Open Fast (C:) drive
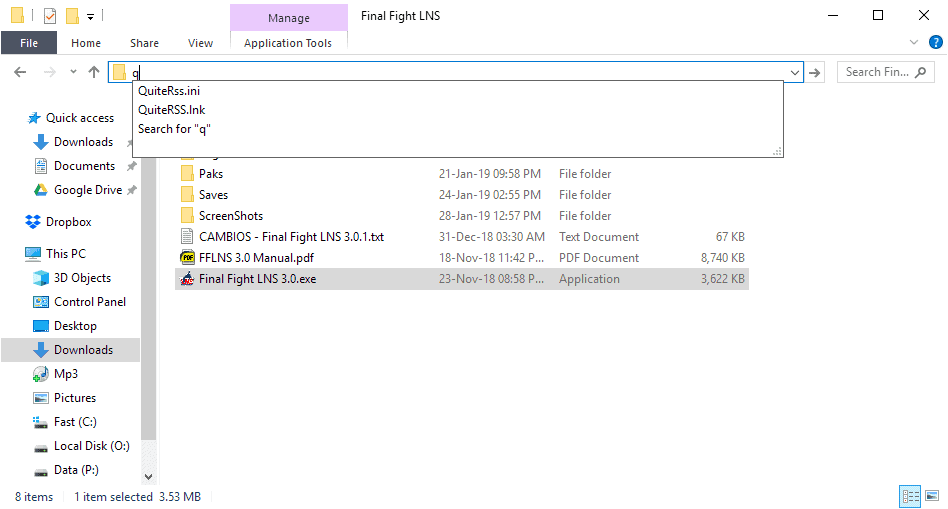The image size is (948, 509). click(75, 422)
